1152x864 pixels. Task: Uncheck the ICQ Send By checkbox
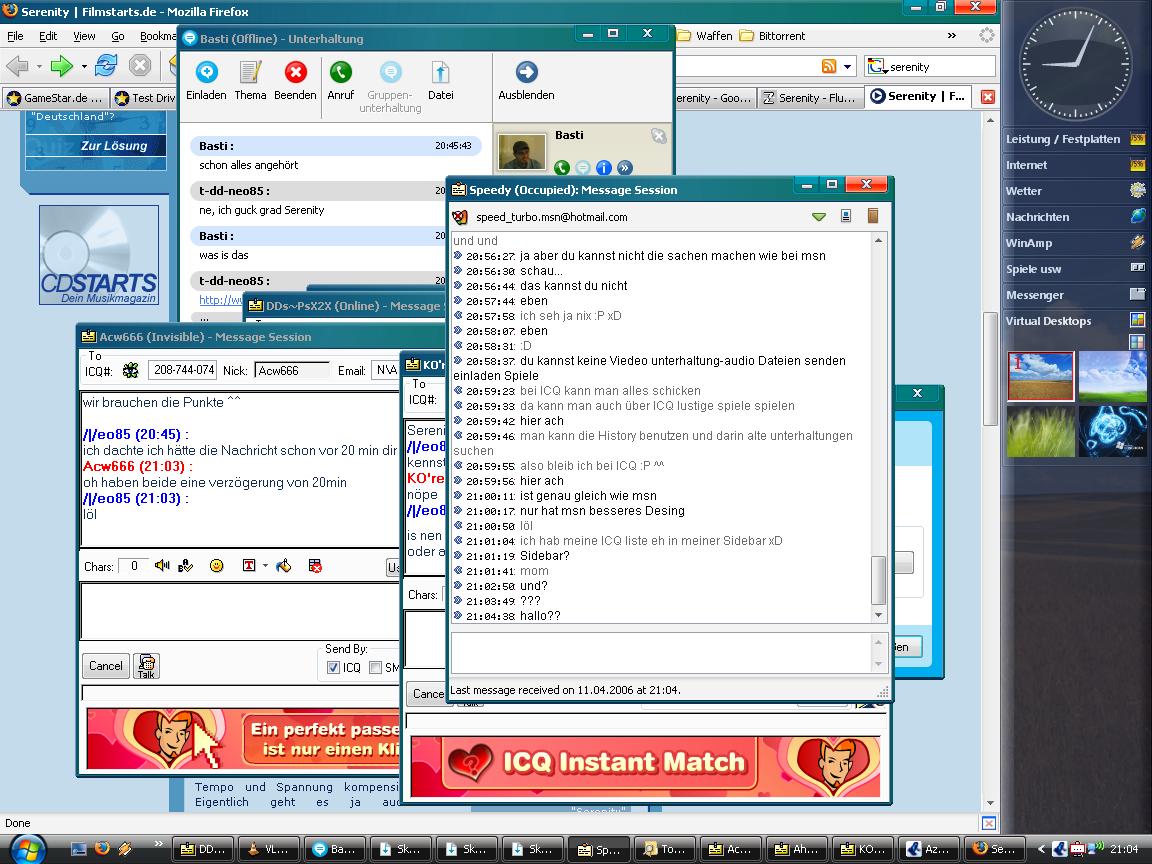point(334,668)
